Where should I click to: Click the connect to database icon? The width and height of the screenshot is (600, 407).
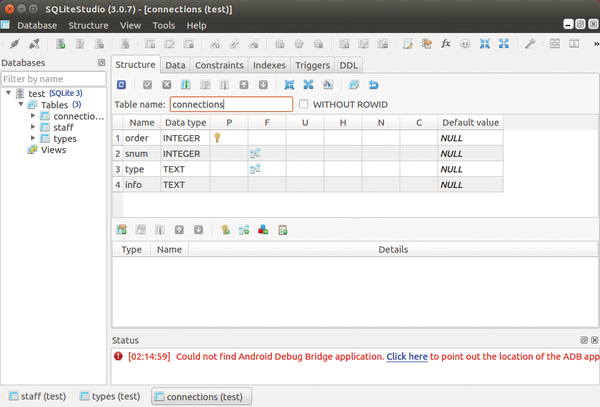coord(13,44)
